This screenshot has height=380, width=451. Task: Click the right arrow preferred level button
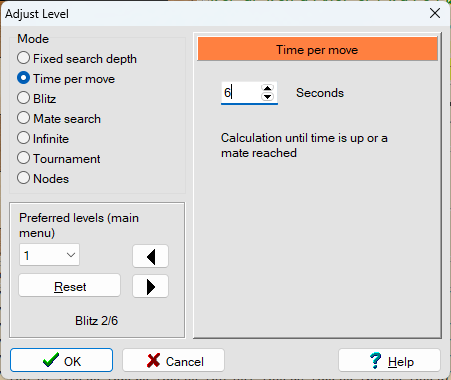[151, 286]
